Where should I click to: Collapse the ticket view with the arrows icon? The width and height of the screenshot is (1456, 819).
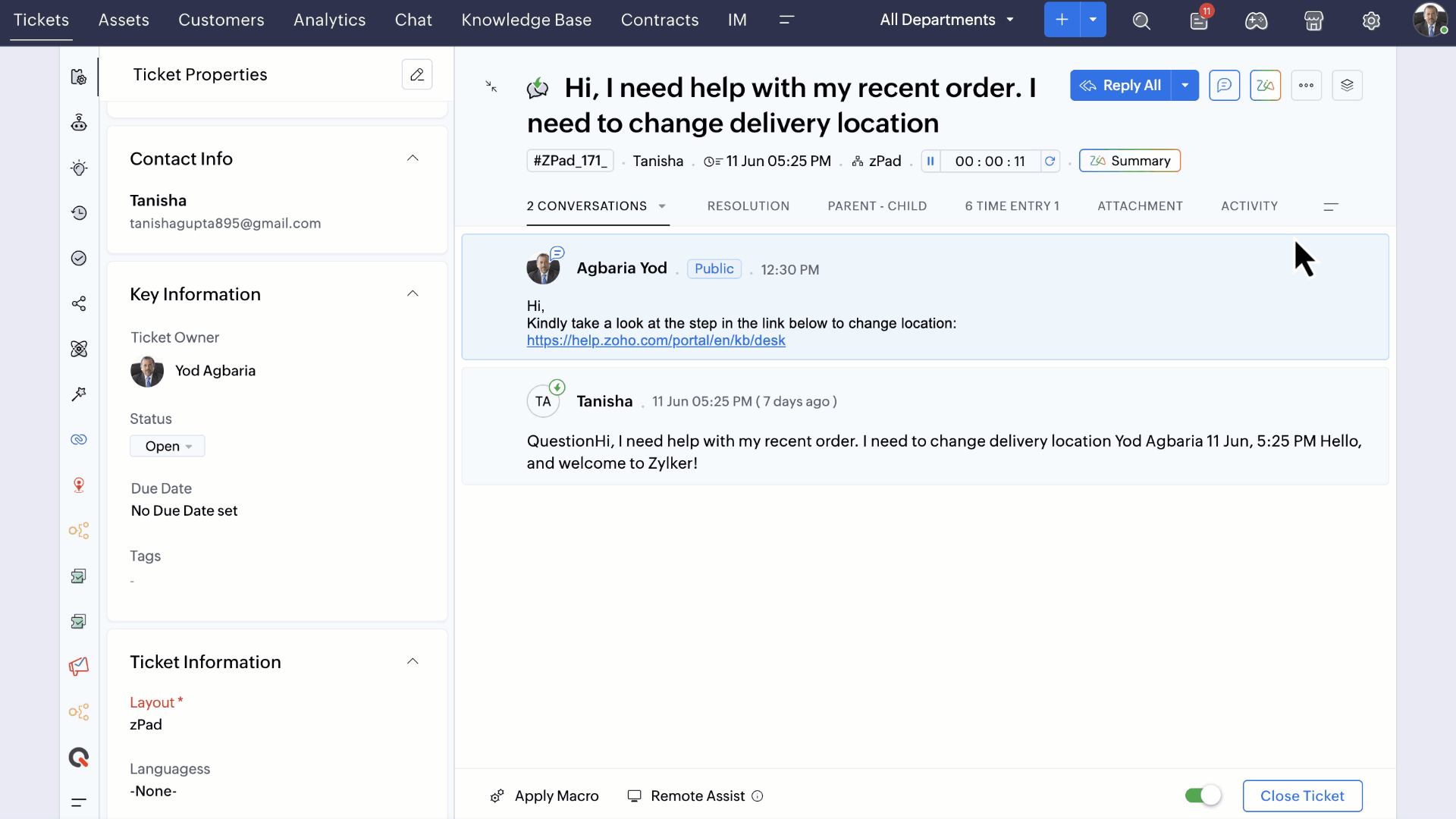pos(491,86)
